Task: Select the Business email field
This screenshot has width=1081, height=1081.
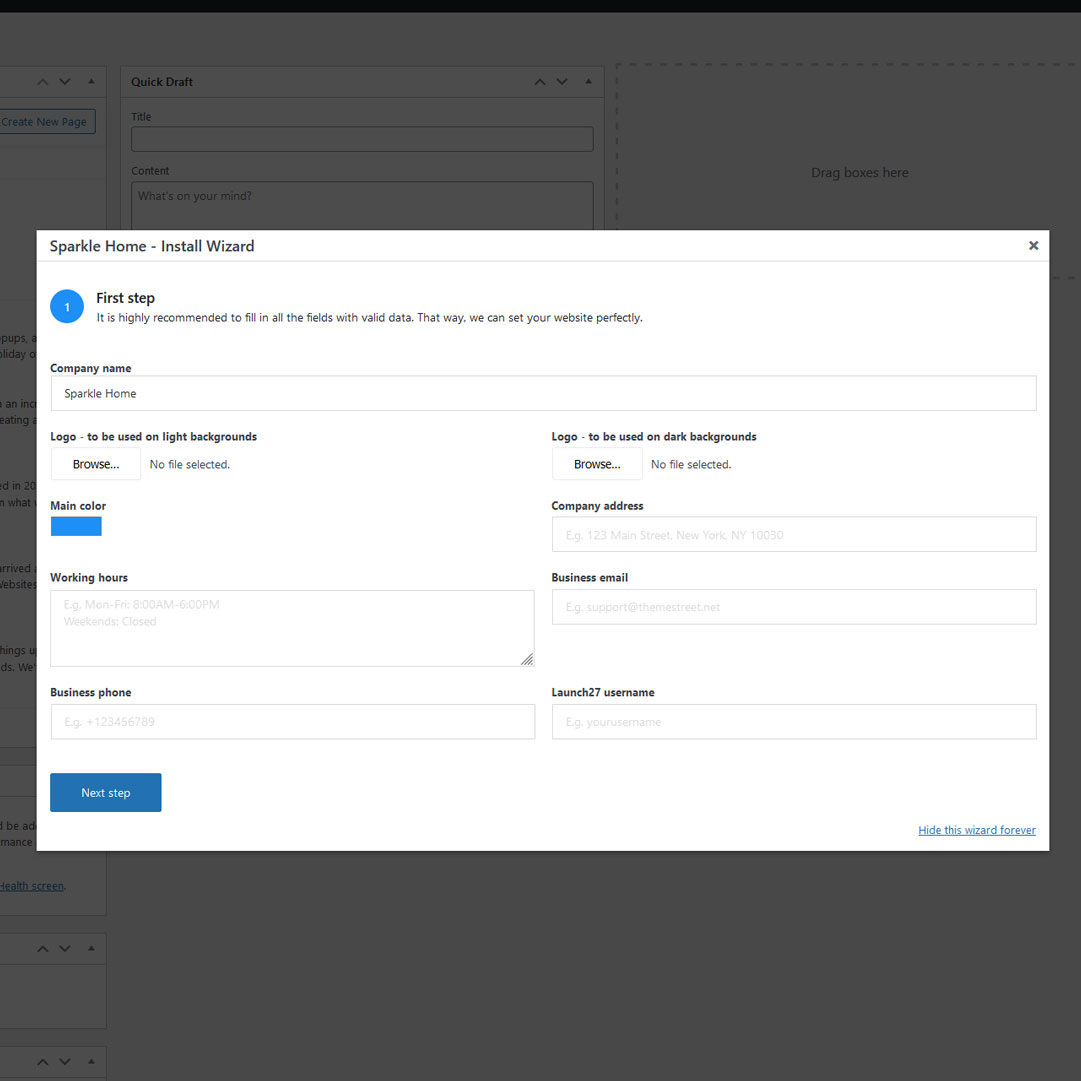Action: point(793,607)
